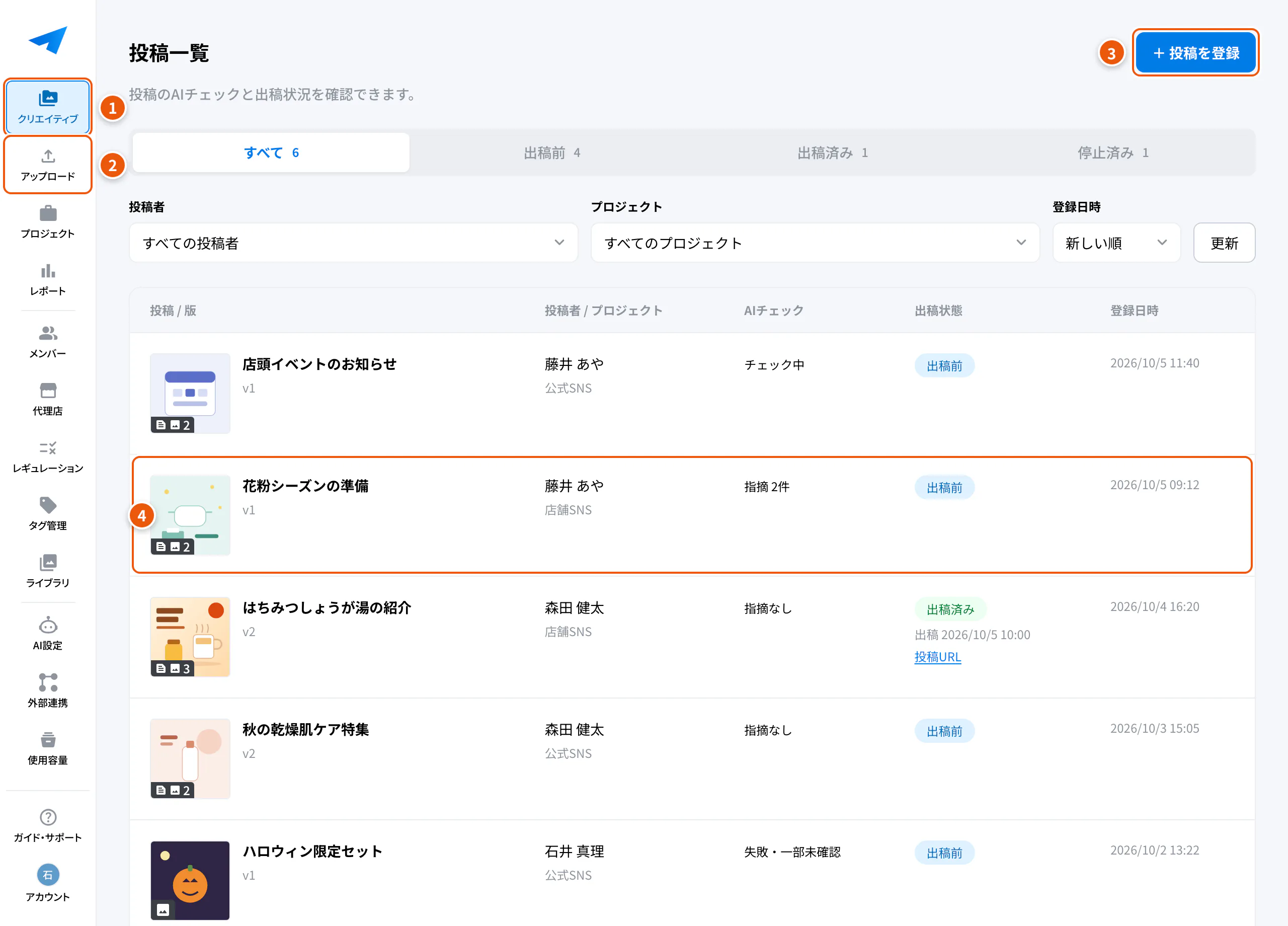Select the すべて 6 tab
This screenshot has height=926, width=1288.
[271, 152]
